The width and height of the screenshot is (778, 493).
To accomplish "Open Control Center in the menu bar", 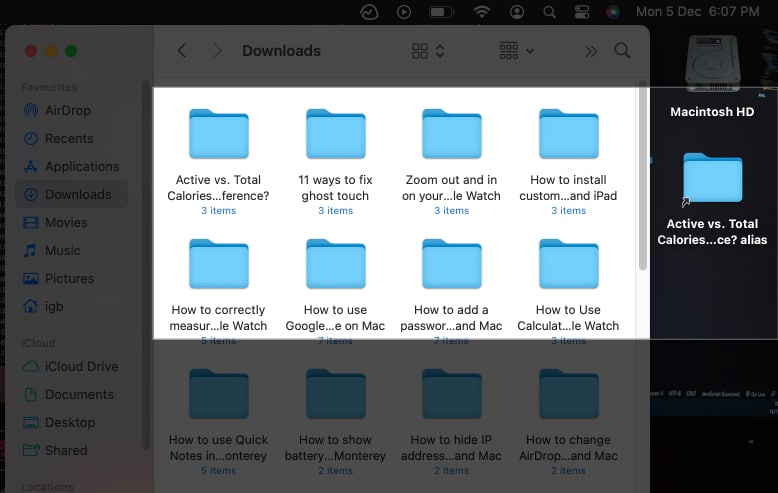I will pyautogui.click(x=583, y=12).
